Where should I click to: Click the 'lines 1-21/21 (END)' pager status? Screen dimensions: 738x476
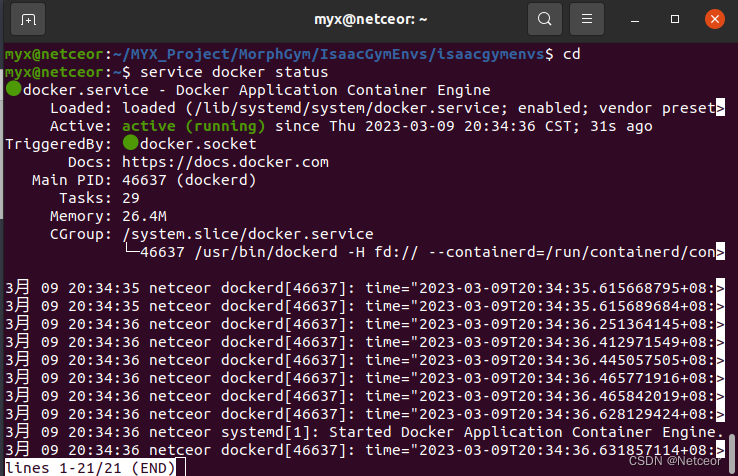[91, 468]
